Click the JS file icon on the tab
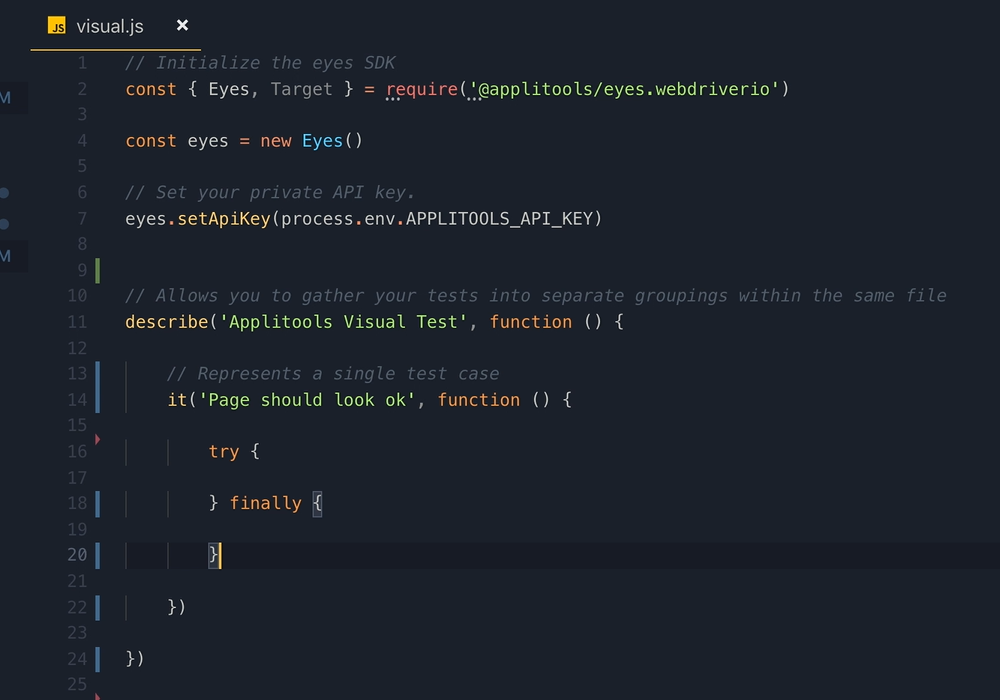The width and height of the screenshot is (1000, 700). coord(57,26)
